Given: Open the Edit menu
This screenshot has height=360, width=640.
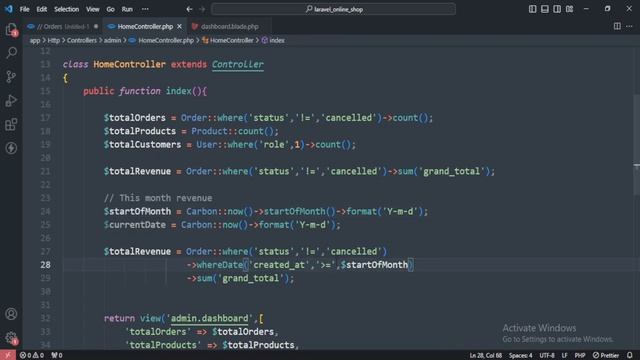Looking at the screenshot, I should tap(42, 9).
